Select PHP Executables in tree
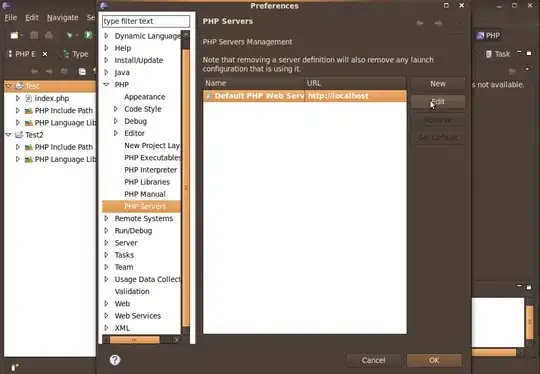 pos(152,157)
